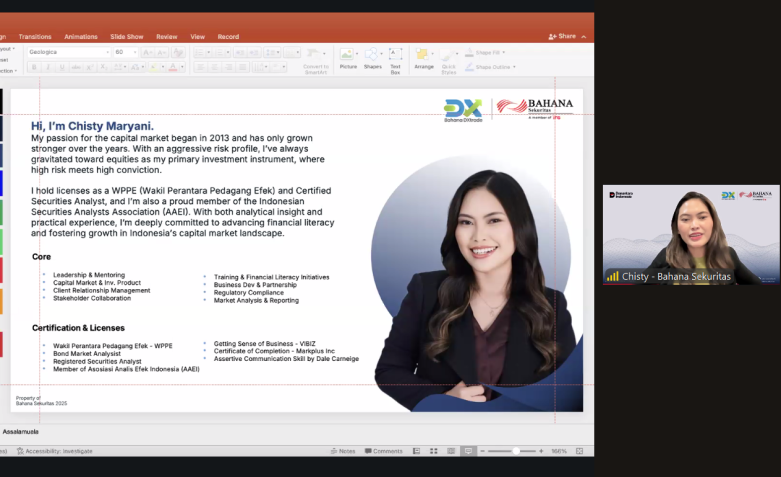Click 166% zoom level value

point(559,451)
